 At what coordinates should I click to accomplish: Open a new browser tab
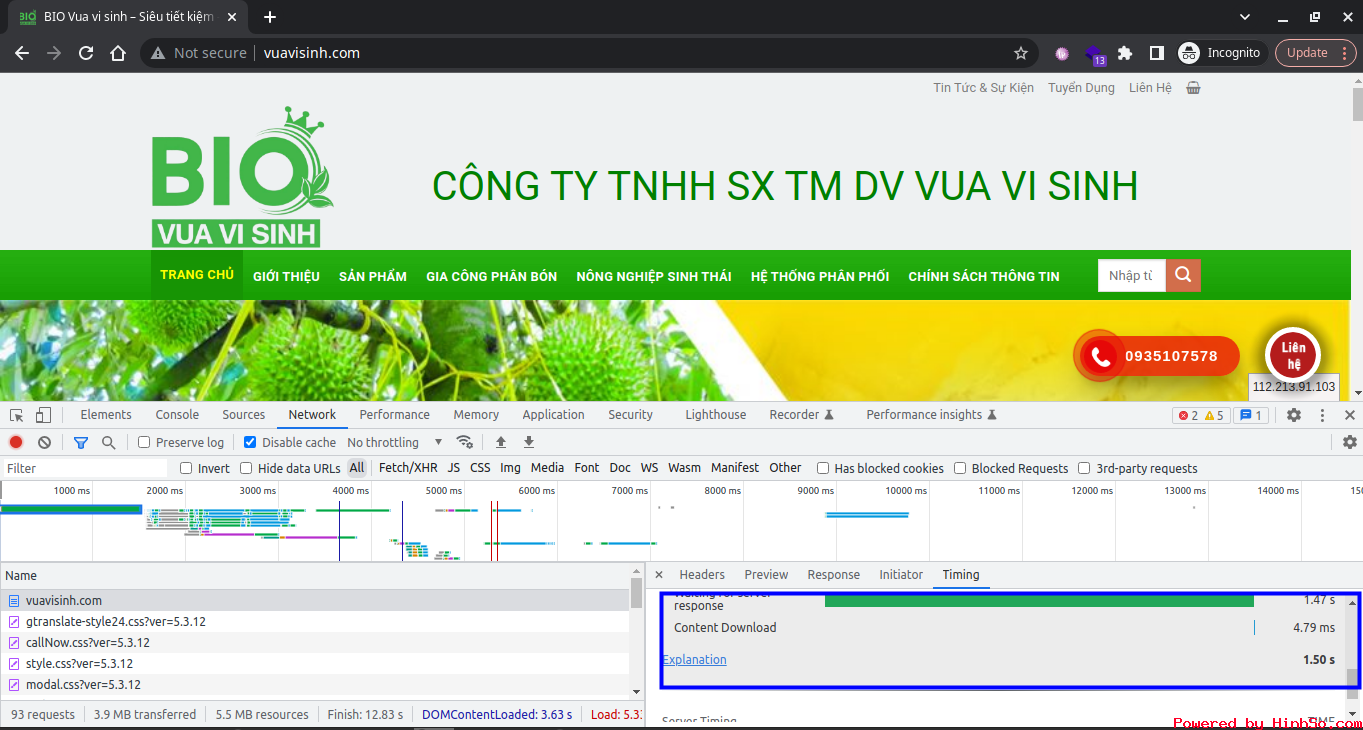click(x=270, y=17)
